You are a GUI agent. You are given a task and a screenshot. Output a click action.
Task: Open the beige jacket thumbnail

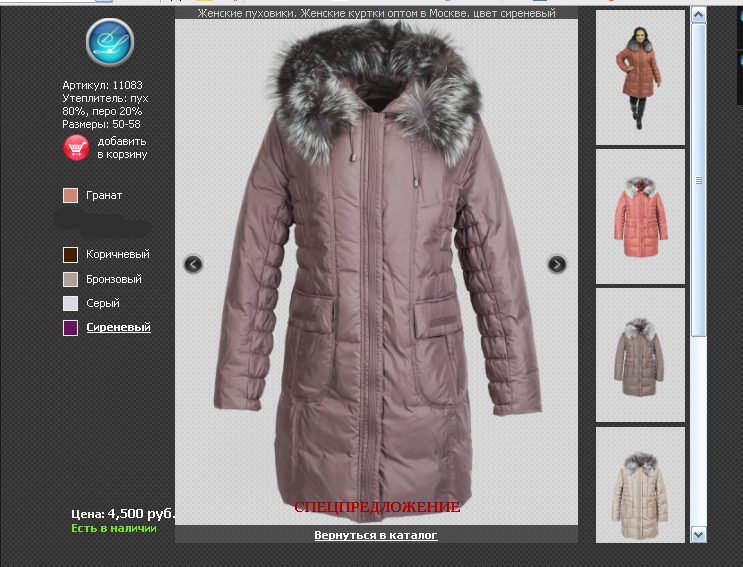pos(640,485)
